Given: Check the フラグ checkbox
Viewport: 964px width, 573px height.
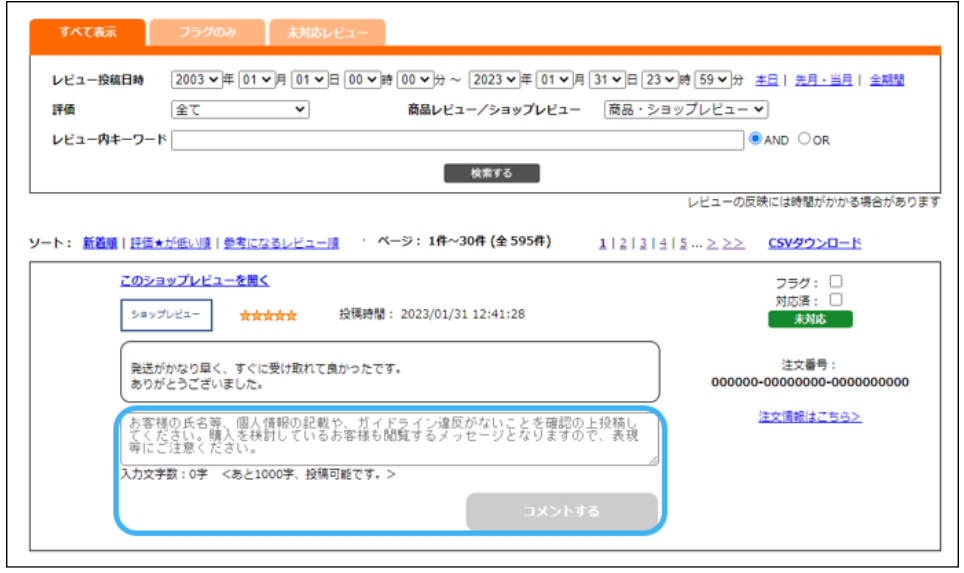Looking at the screenshot, I should [836, 281].
